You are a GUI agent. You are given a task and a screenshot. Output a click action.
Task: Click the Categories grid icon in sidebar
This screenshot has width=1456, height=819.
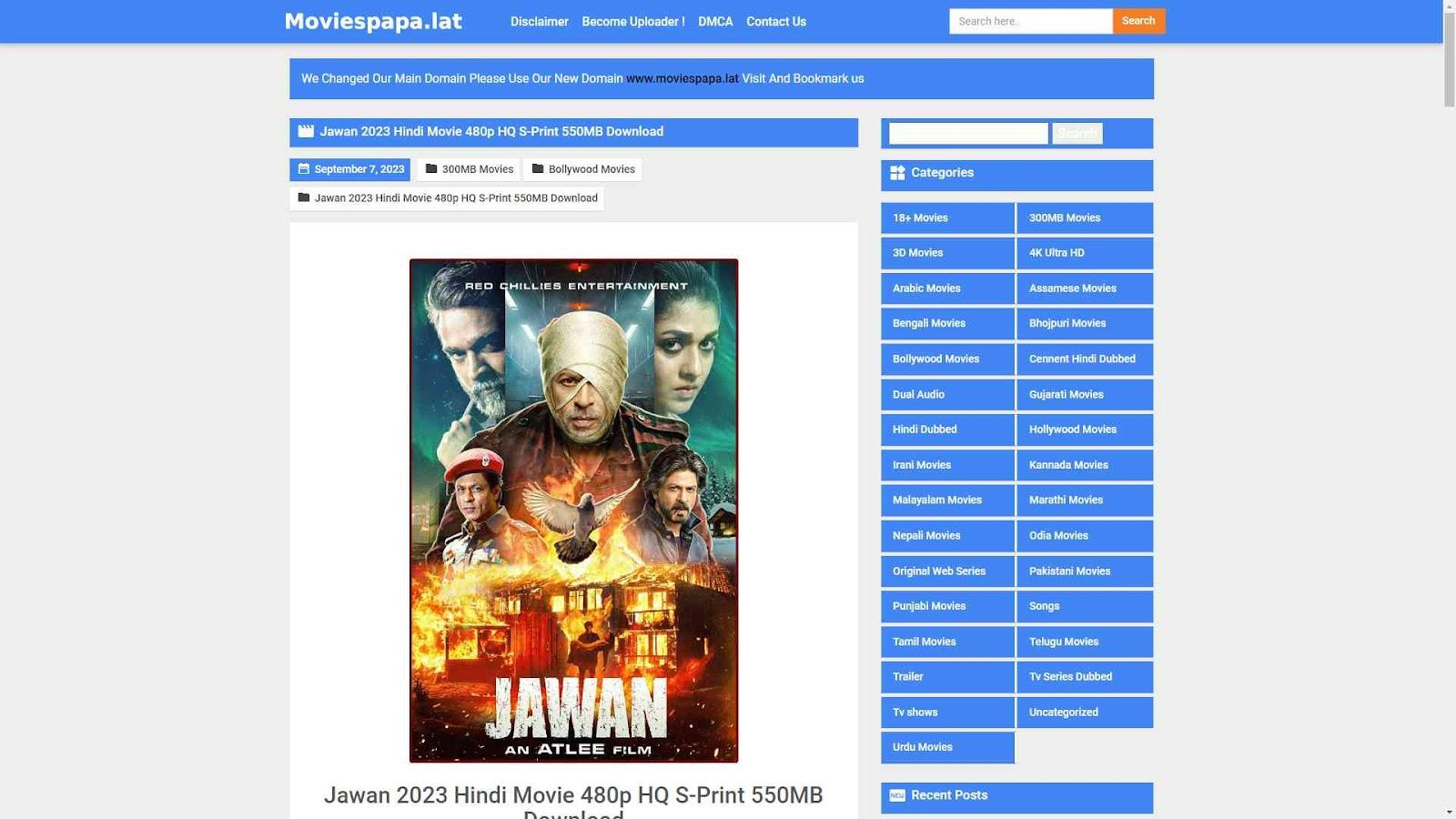click(897, 173)
